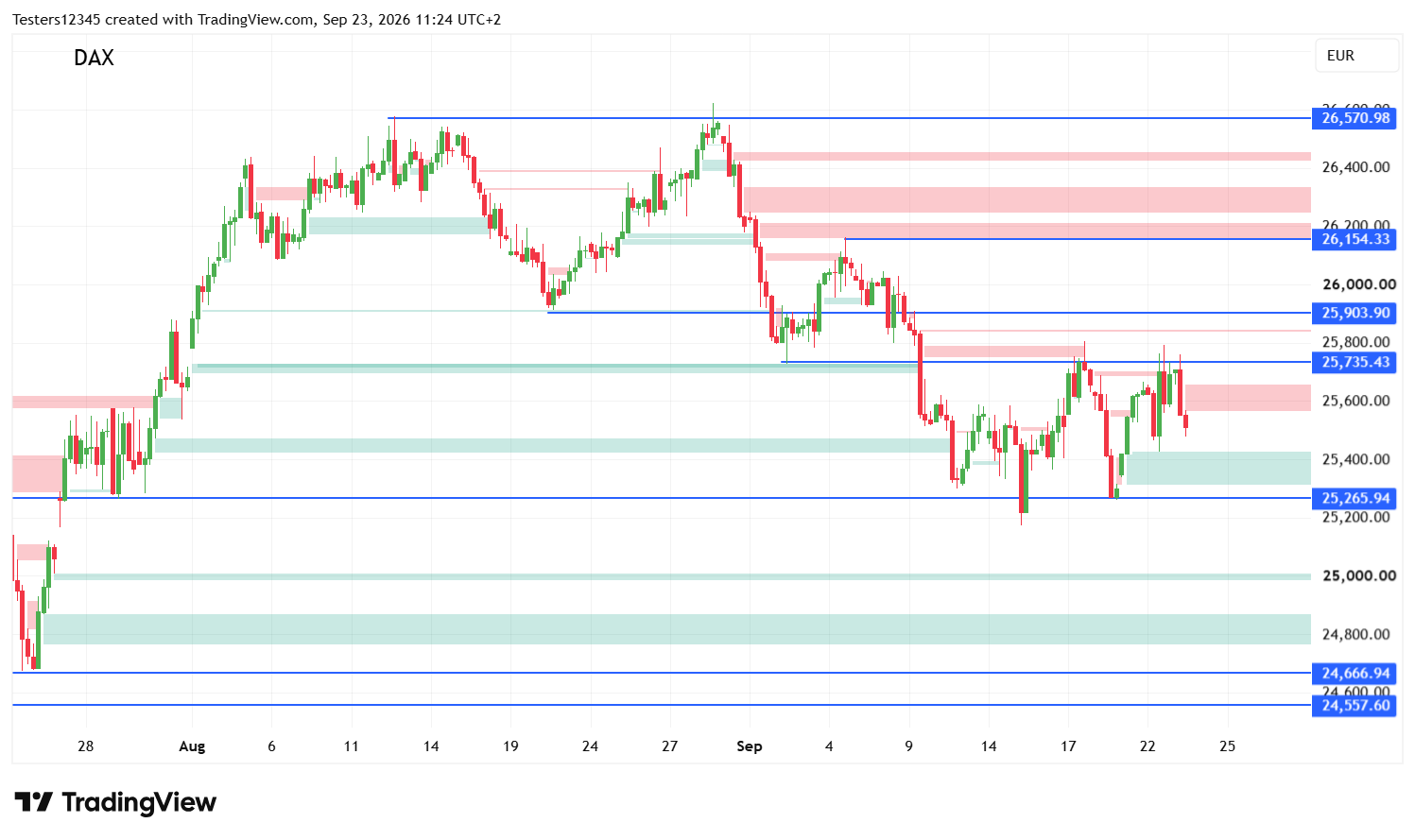Select the 26,570.98 price label
The height and width of the screenshot is (840, 1415).
point(1354,118)
